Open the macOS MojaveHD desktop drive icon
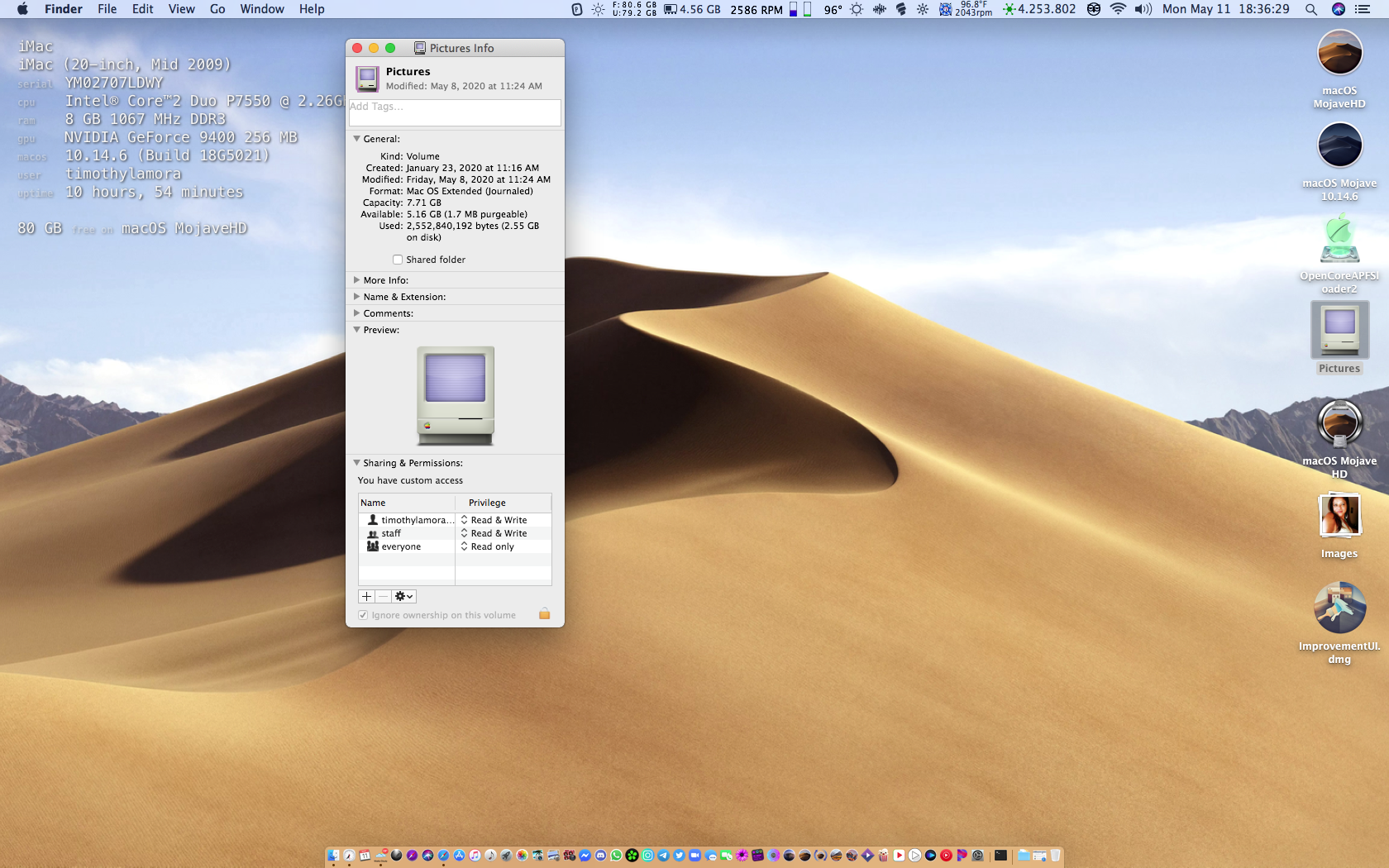Screen dimensions: 1389x868 pyautogui.click(x=1339, y=53)
